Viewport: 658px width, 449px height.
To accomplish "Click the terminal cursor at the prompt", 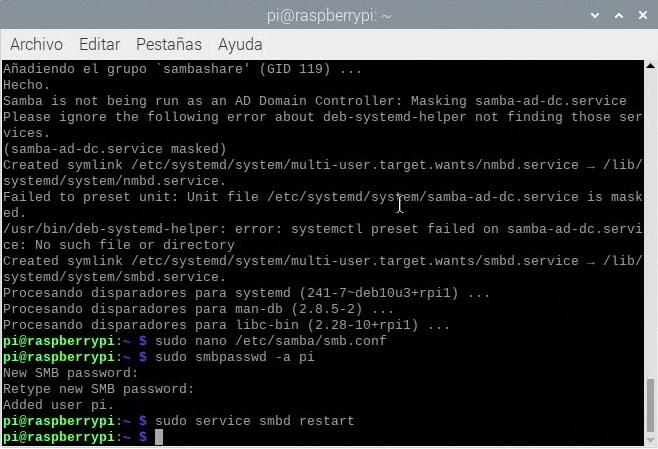I will 159,437.
